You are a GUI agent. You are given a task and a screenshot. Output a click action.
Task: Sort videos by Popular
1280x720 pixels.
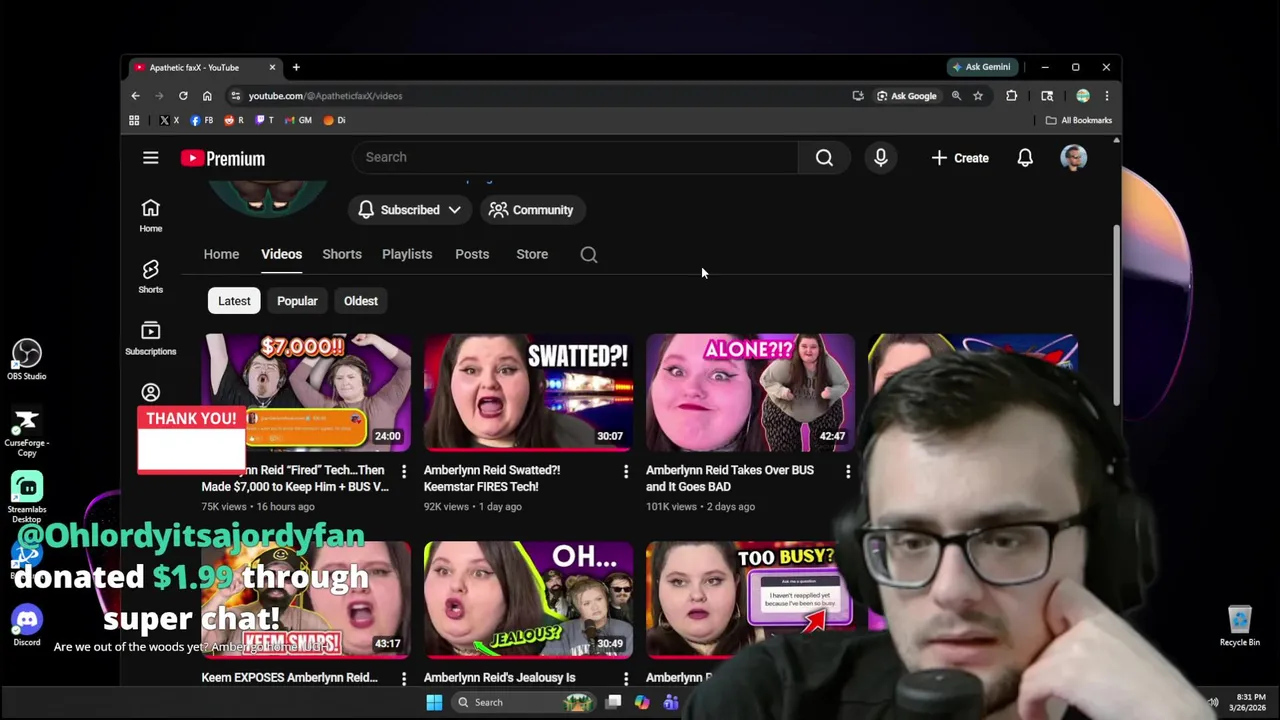tap(297, 301)
